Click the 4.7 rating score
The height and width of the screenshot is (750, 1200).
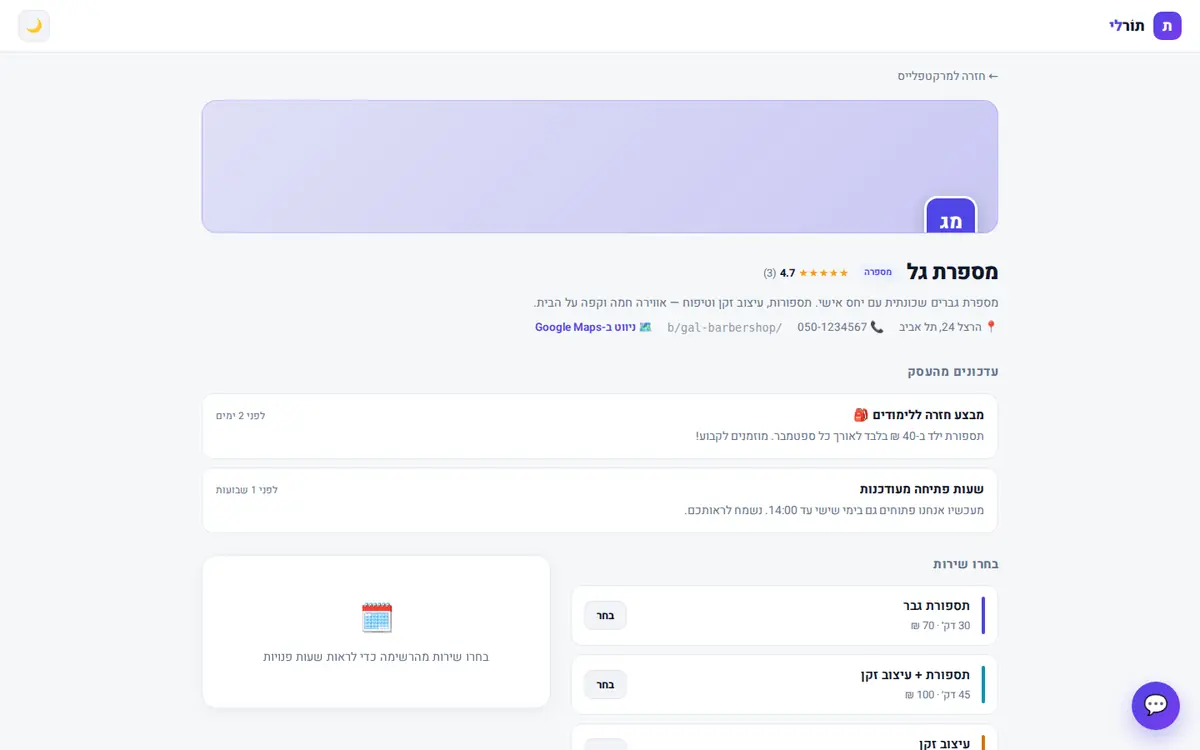point(787,273)
